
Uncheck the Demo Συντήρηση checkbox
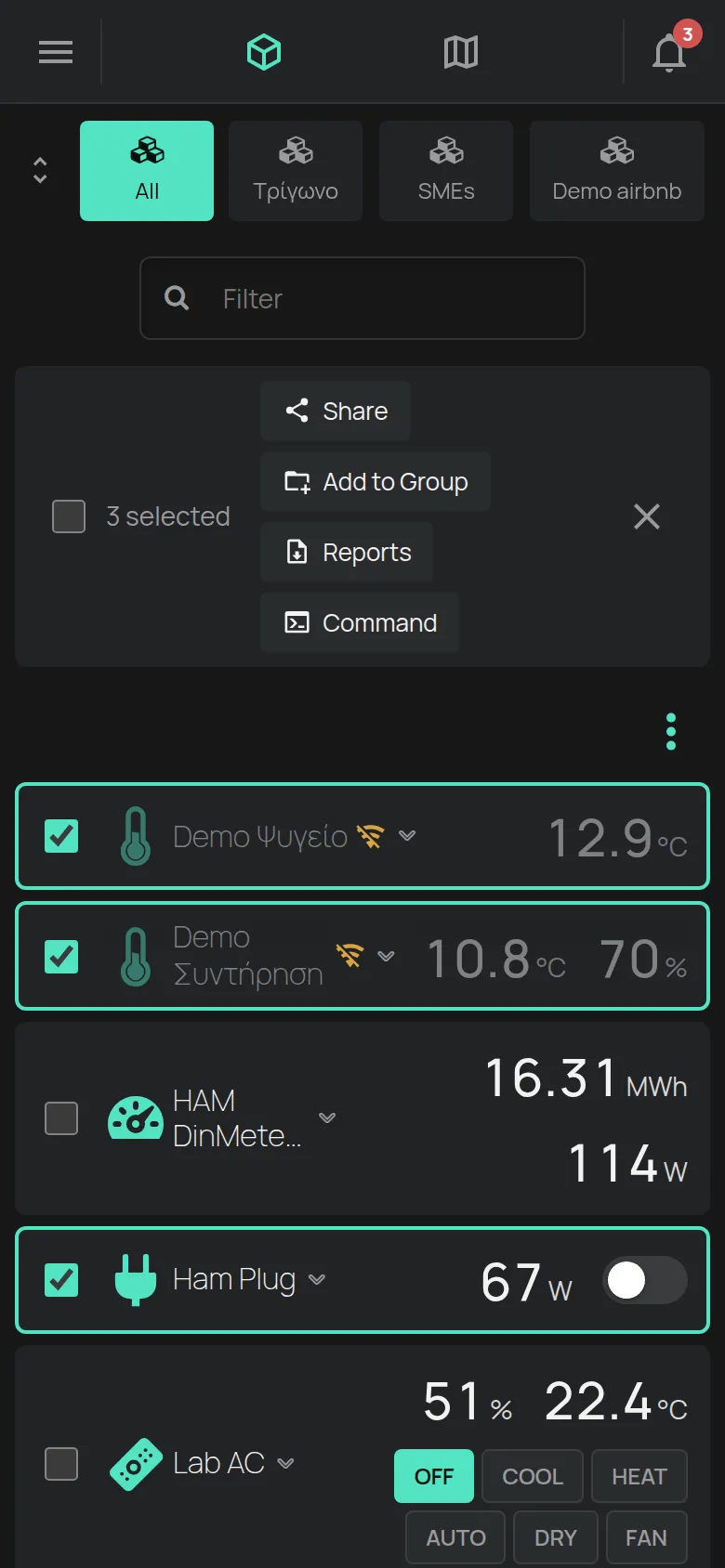[61, 957]
